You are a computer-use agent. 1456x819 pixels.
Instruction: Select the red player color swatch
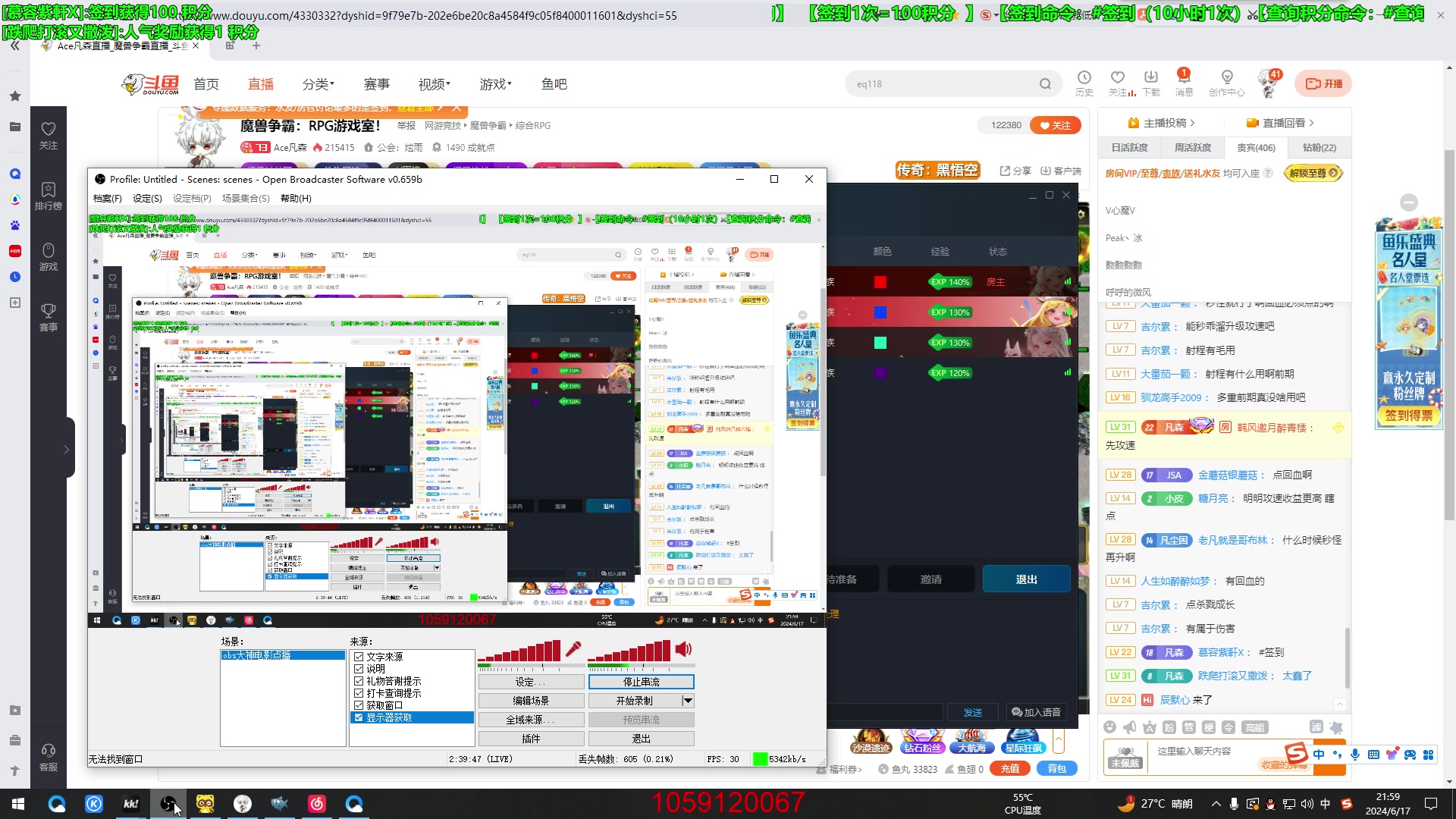pyautogui.click(x=880, y=282)
